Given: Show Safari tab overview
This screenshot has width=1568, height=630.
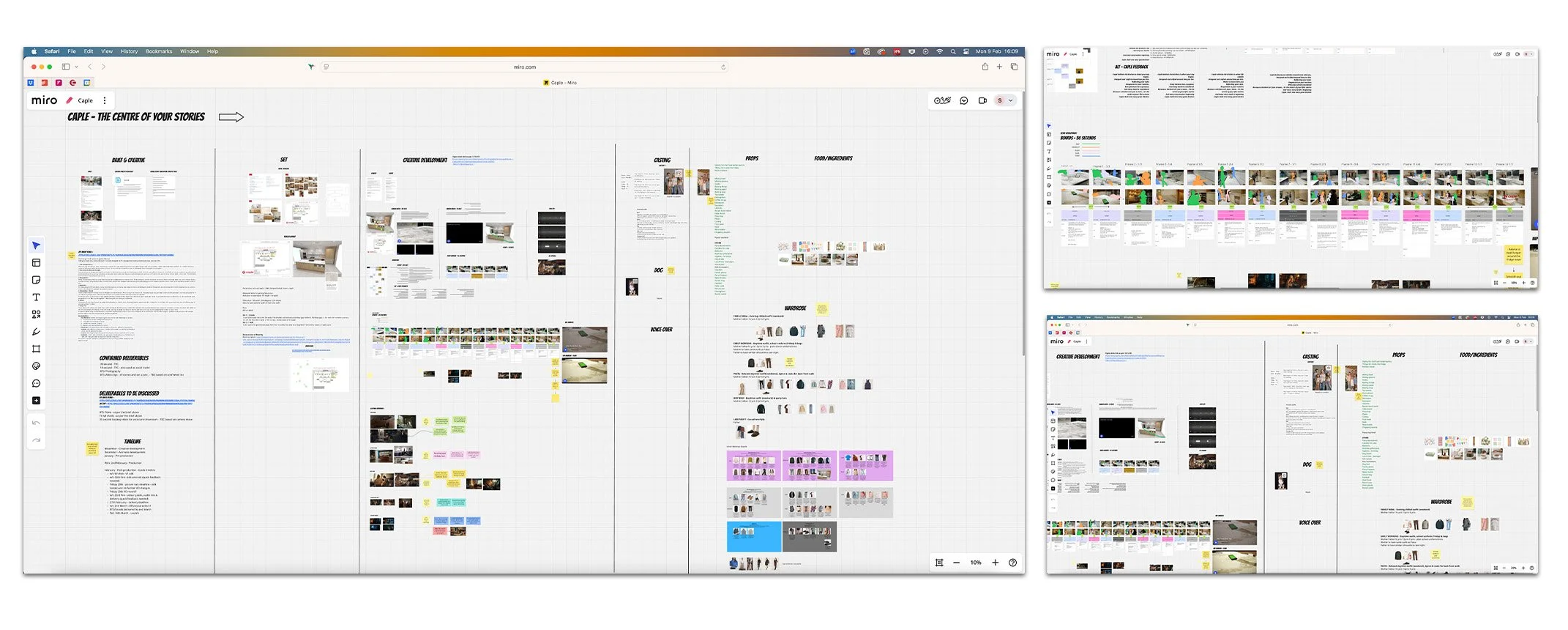Looking at the screenshot, I should point(1014,67).
